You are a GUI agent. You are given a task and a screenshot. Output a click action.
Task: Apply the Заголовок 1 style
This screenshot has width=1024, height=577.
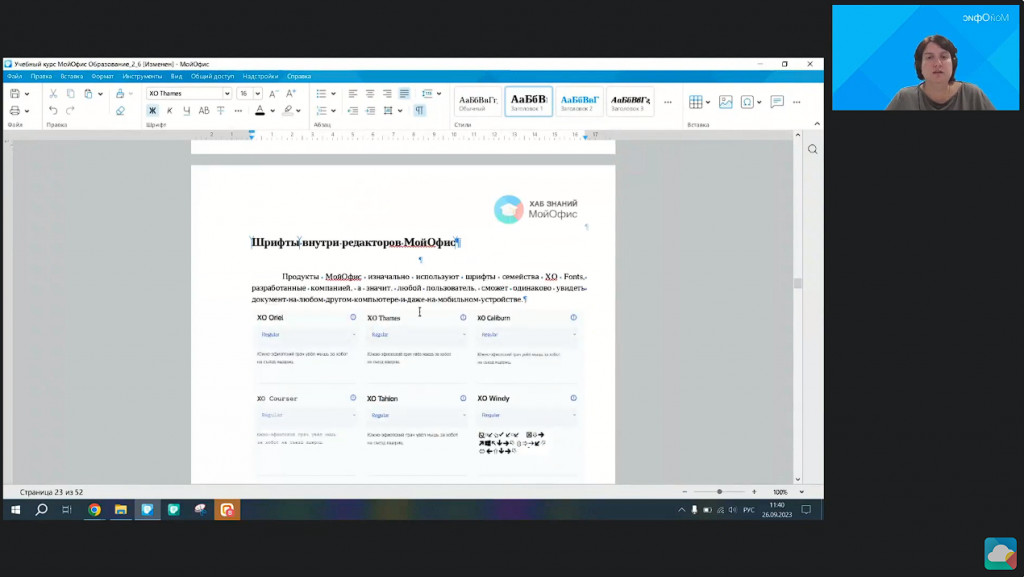point(528,101)
